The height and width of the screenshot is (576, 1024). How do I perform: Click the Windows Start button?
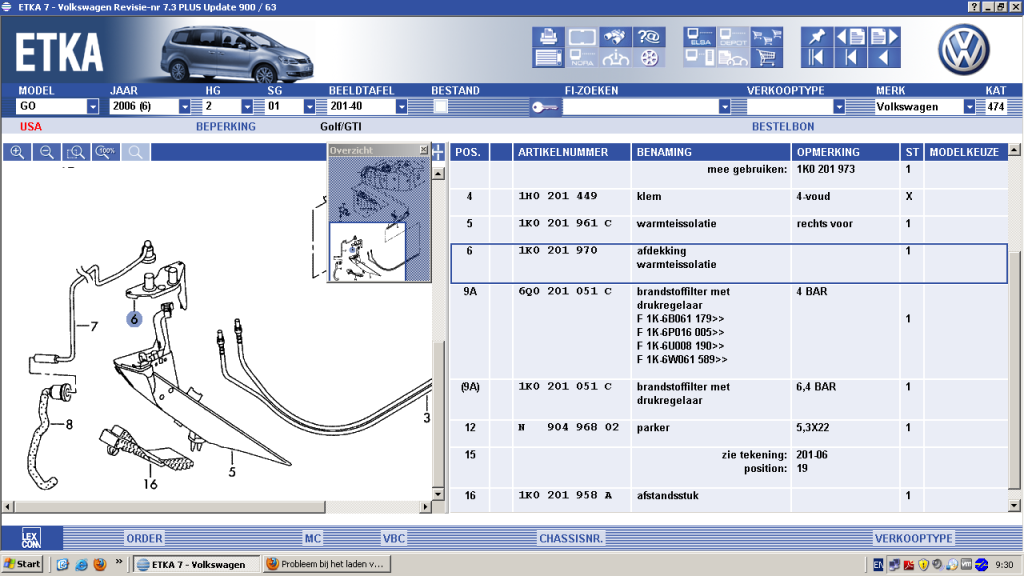(x=23, y=564)
